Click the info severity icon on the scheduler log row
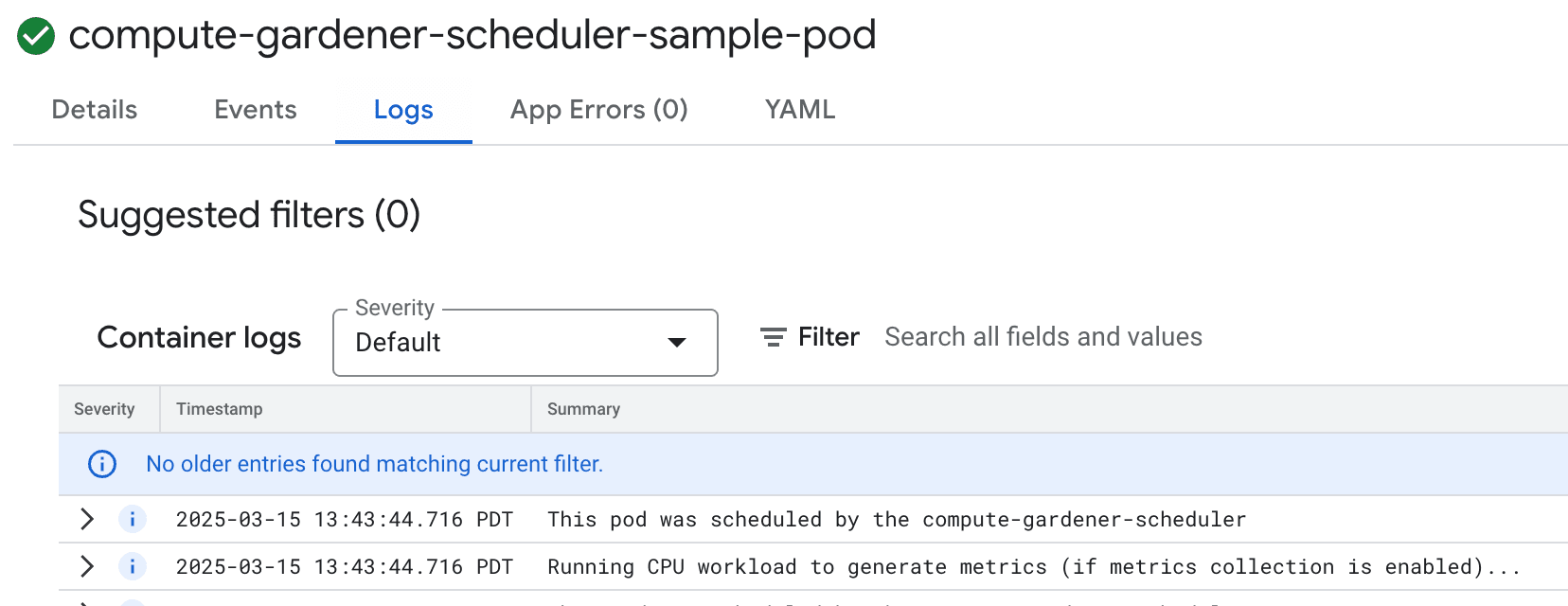 133,519
